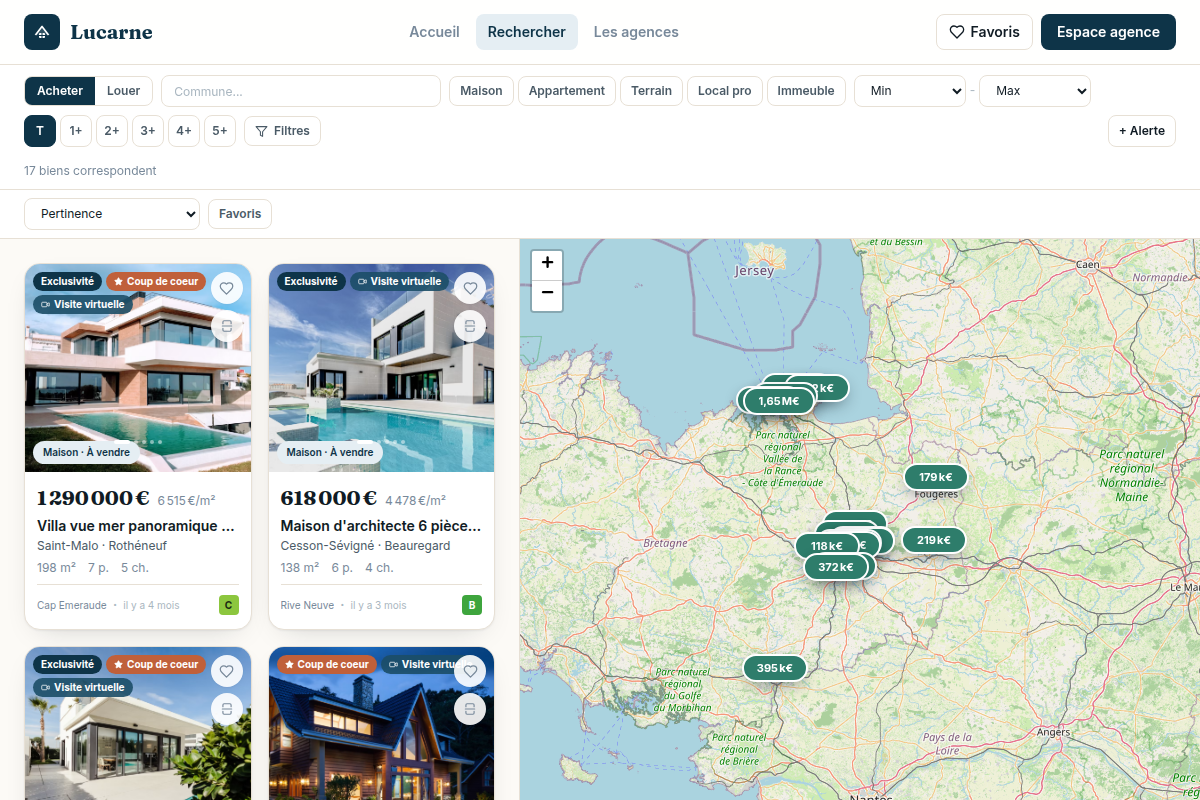
Task: Open Espace agence
Action: [x=1108, y=32]
